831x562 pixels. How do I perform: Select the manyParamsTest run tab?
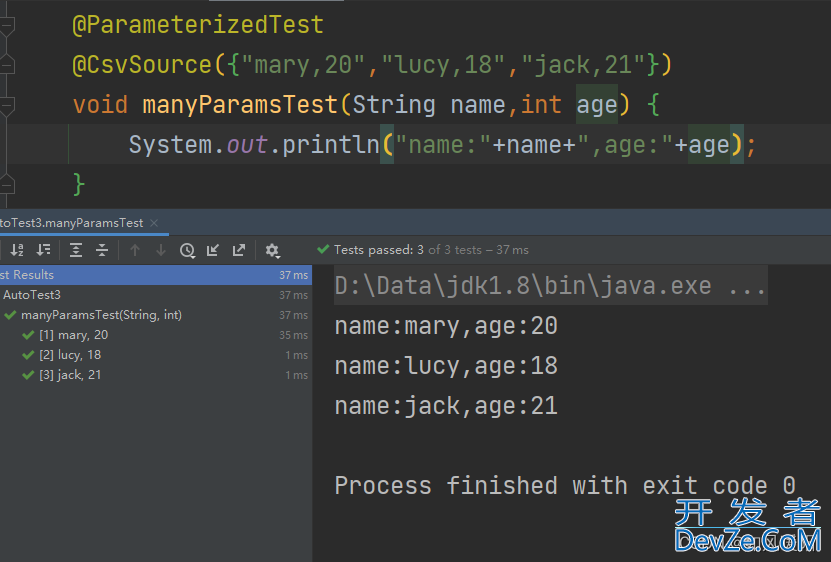coord(72,223)
